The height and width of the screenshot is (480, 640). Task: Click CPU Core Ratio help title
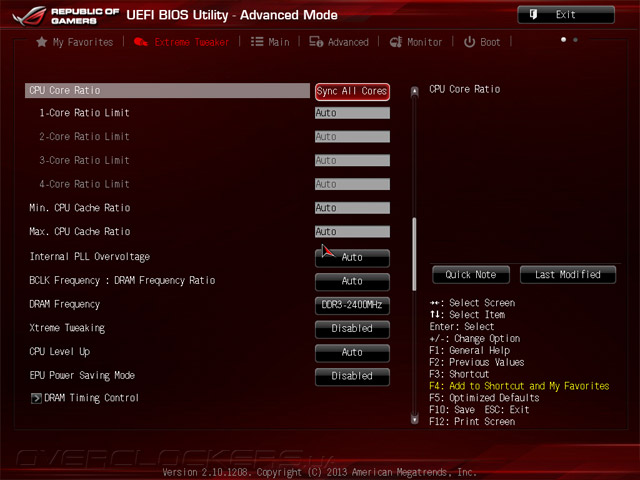464,89
